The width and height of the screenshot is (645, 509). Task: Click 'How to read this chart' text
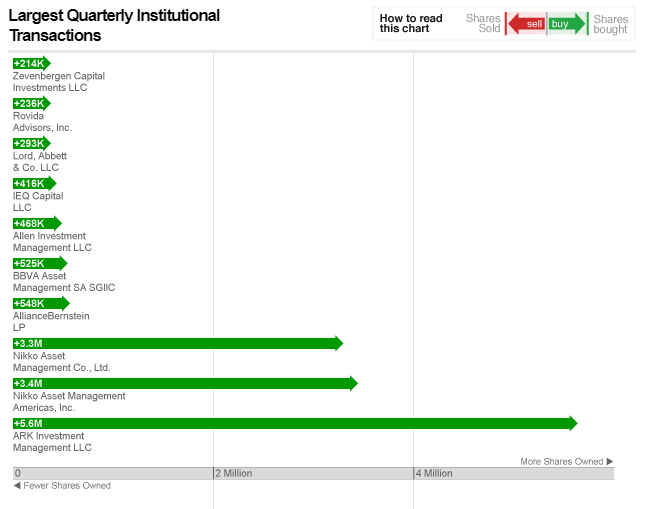tap(411, 23)
